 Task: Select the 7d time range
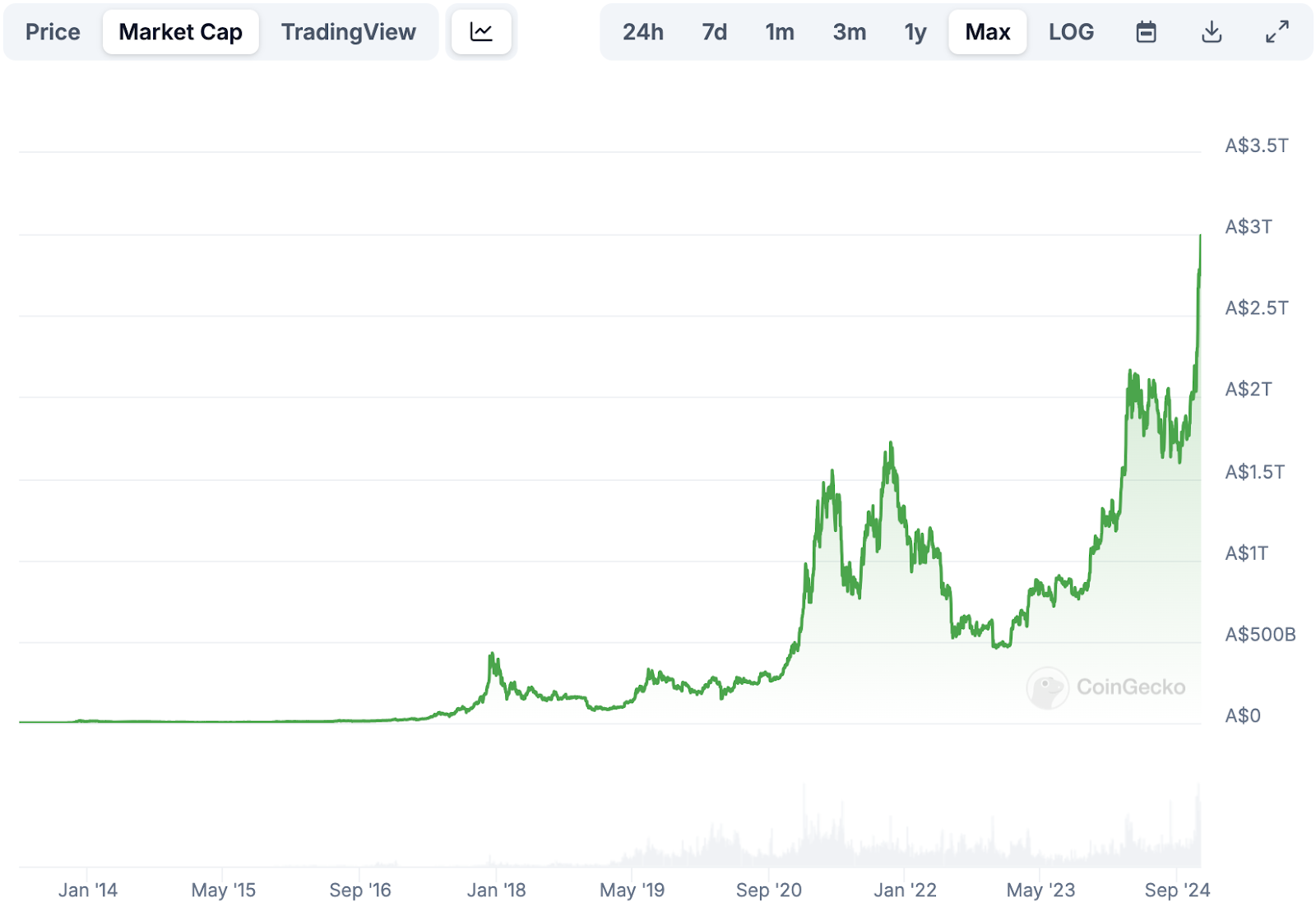pos(714,32)
